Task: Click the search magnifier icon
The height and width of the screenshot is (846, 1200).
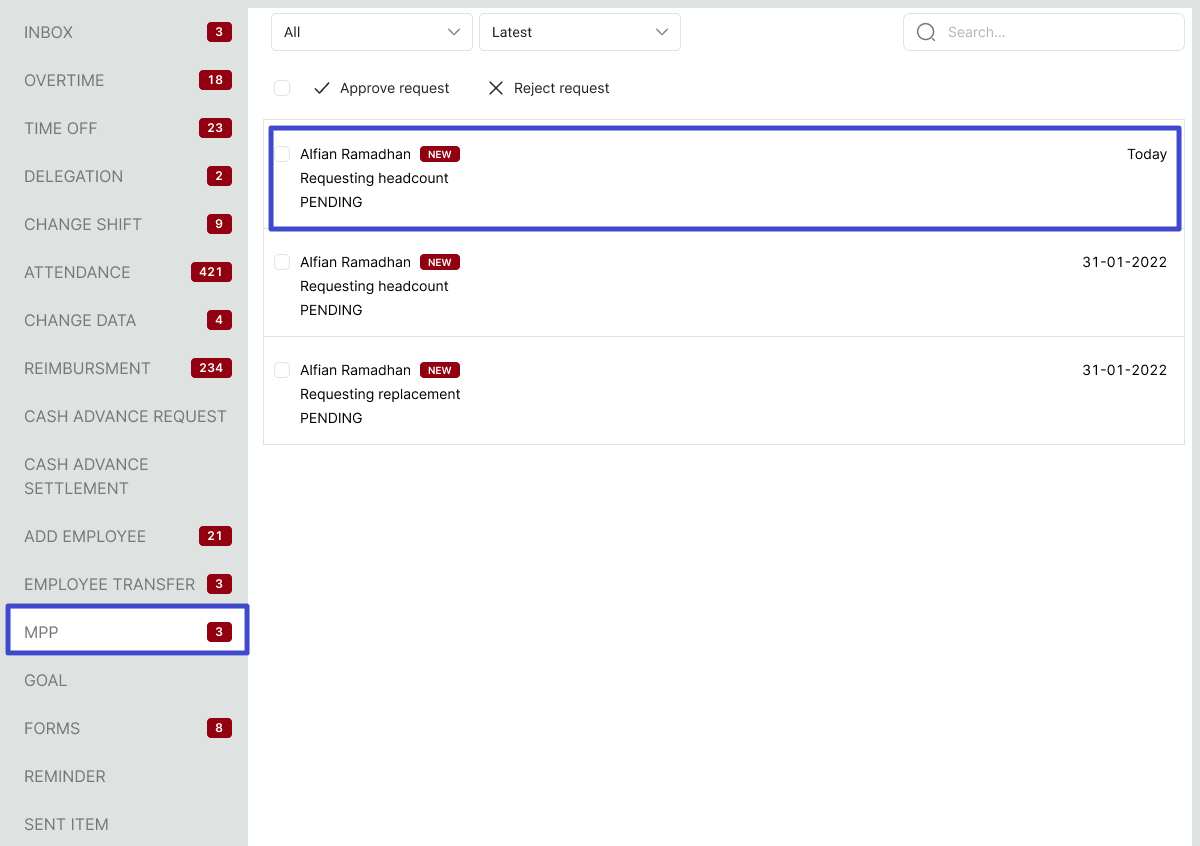Action: [x=926, y=32]
